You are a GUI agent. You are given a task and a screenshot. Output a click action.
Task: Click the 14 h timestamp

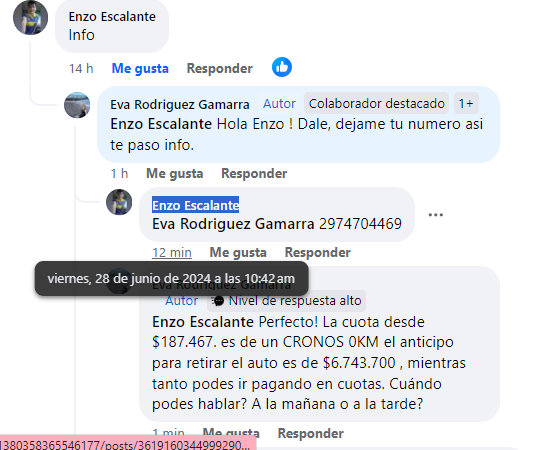click(x=81, y=69)
